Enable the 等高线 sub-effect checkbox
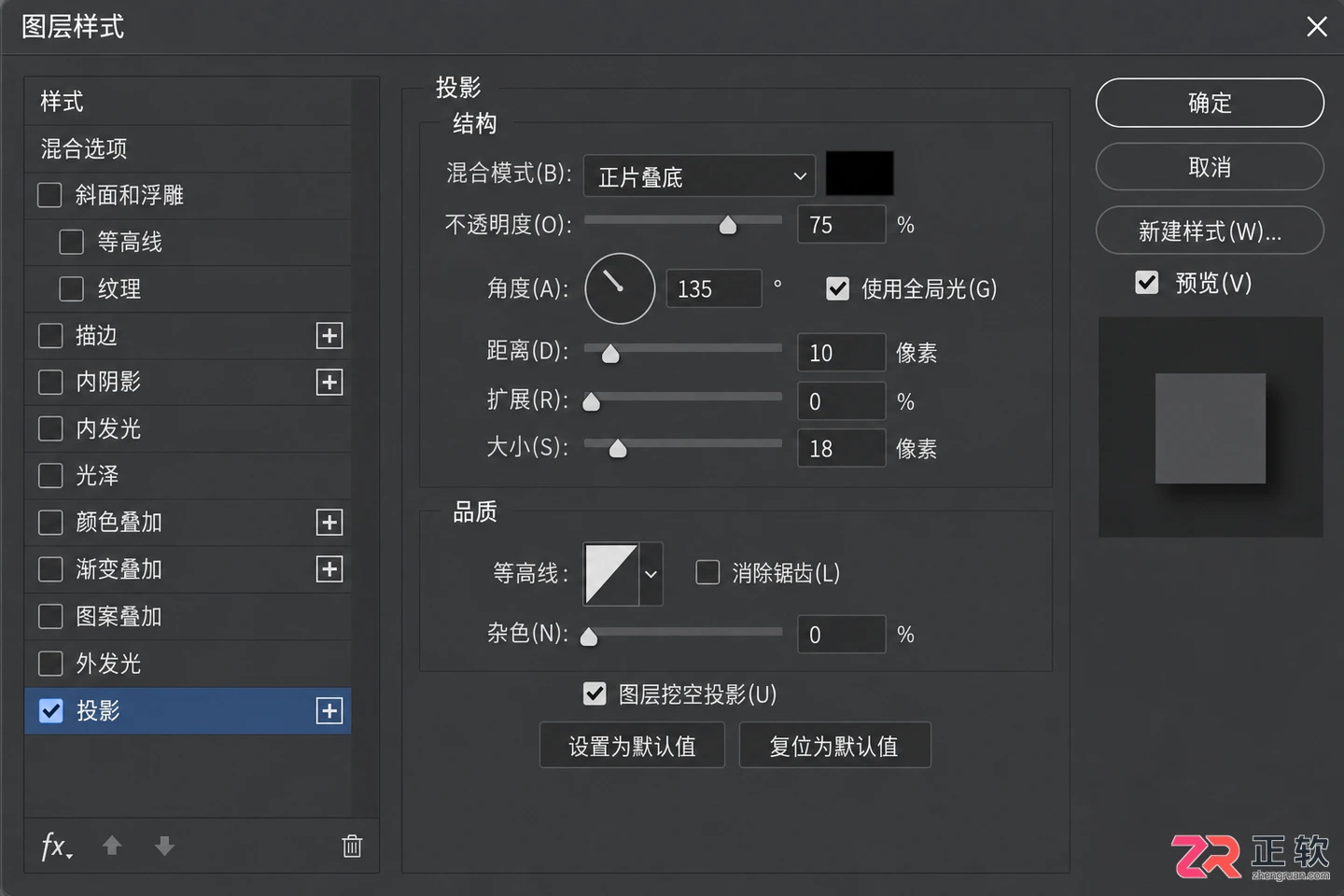 [72, 242]
